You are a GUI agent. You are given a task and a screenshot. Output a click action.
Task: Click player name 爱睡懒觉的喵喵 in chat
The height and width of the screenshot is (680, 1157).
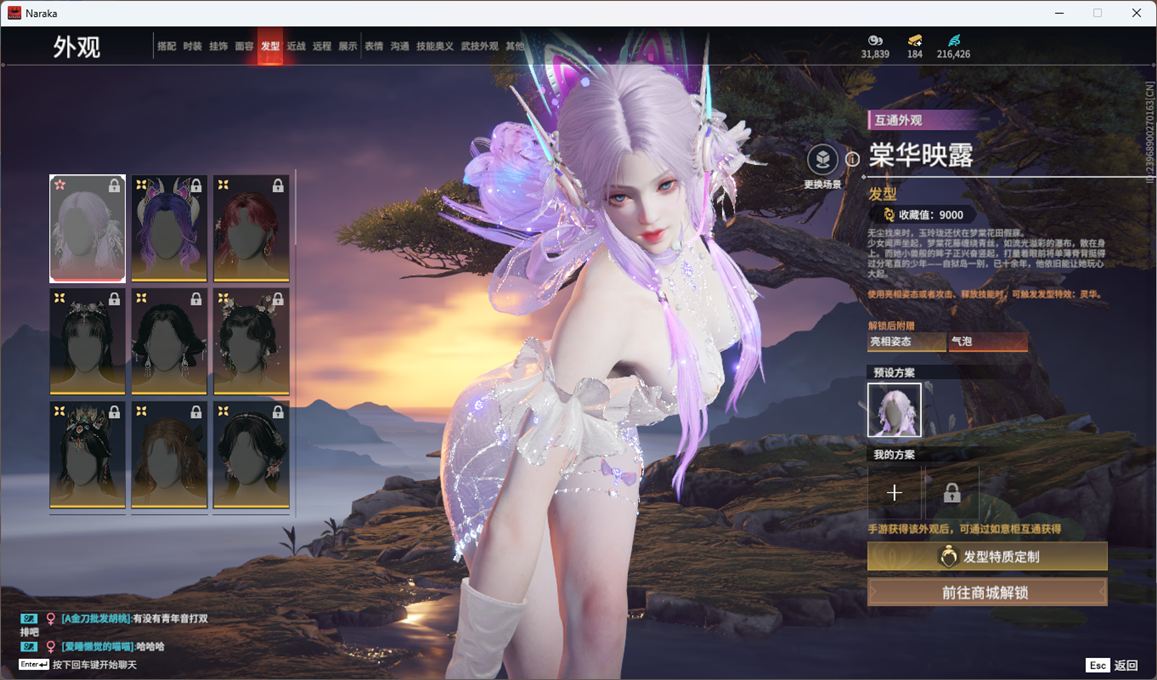(x=97, y=647)
